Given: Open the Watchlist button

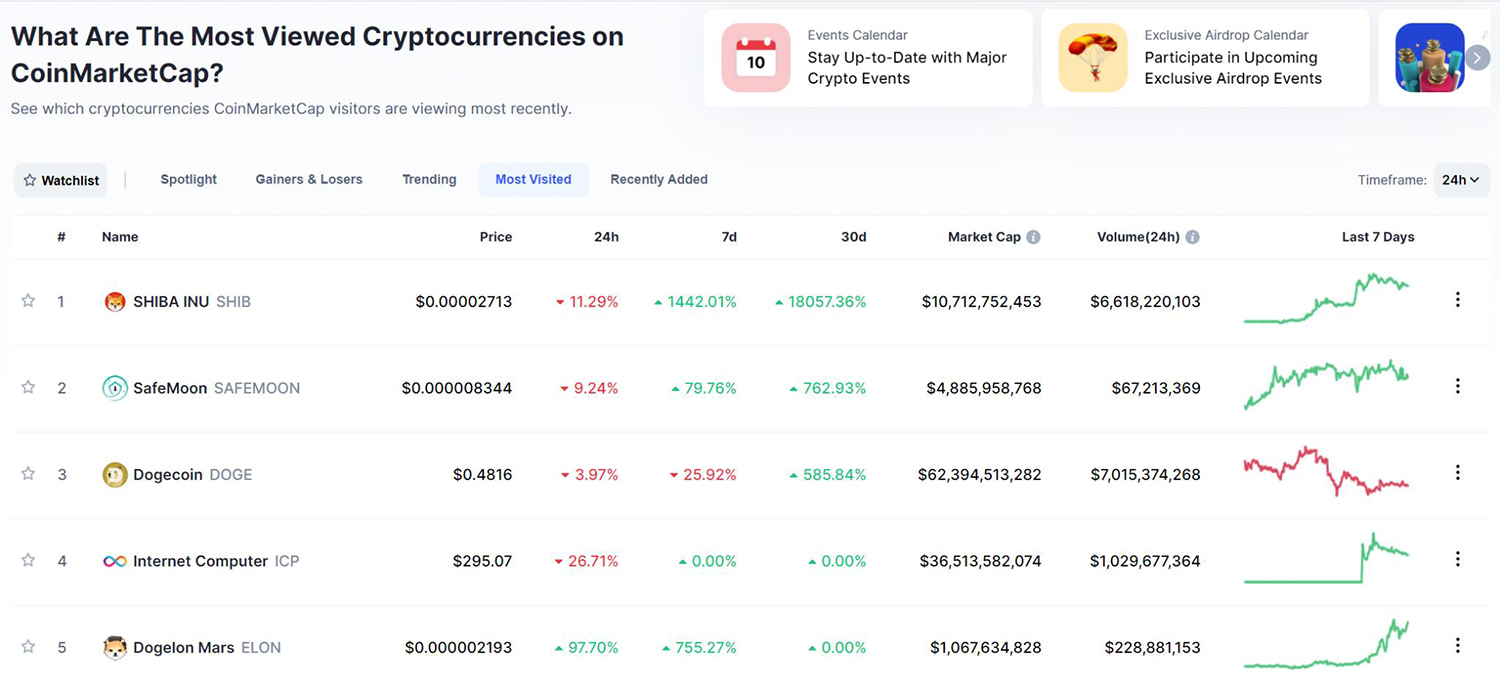Looking at the screenshot, I should tap(61, 180).
